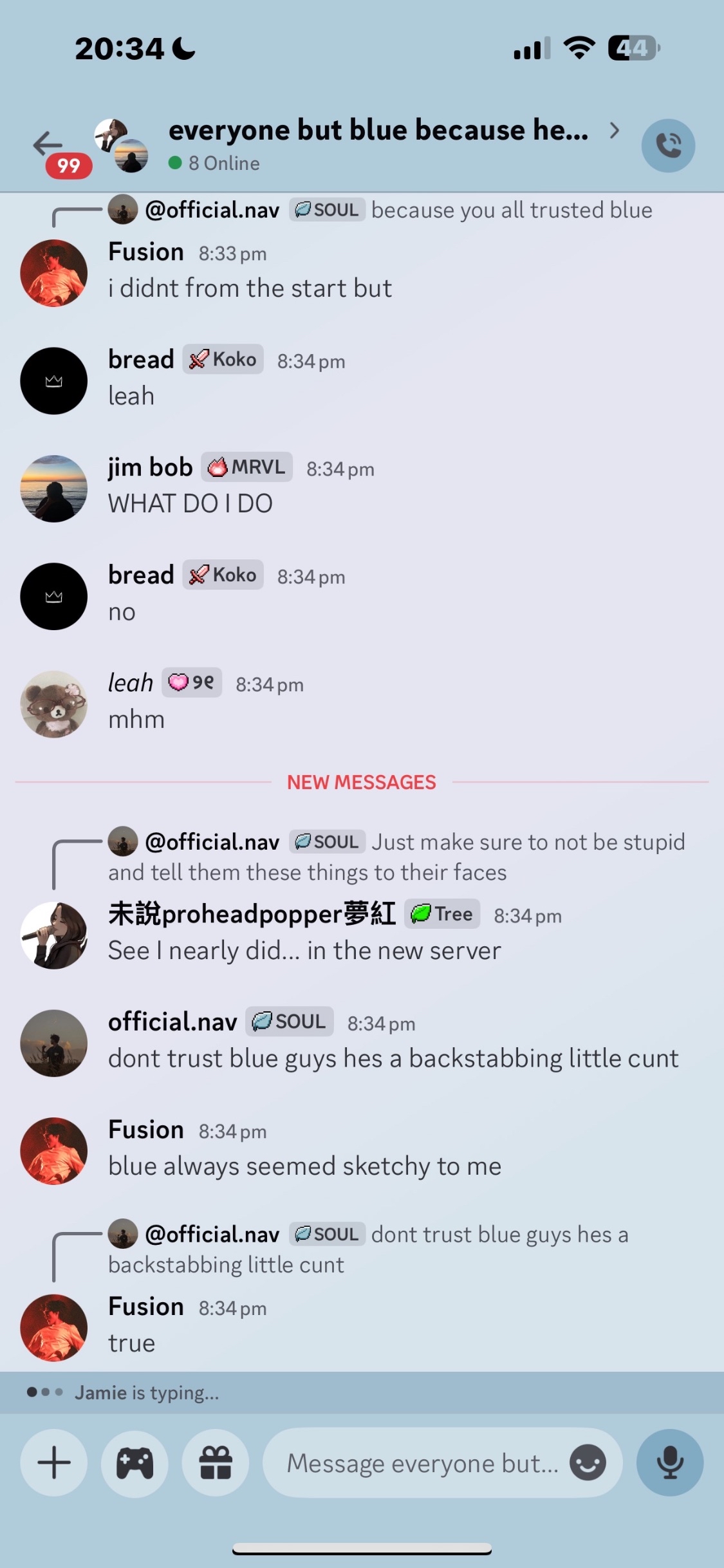724x1568 pixels.
Task: Expand group details chevron beside title
Action: (x=615, y=131)
